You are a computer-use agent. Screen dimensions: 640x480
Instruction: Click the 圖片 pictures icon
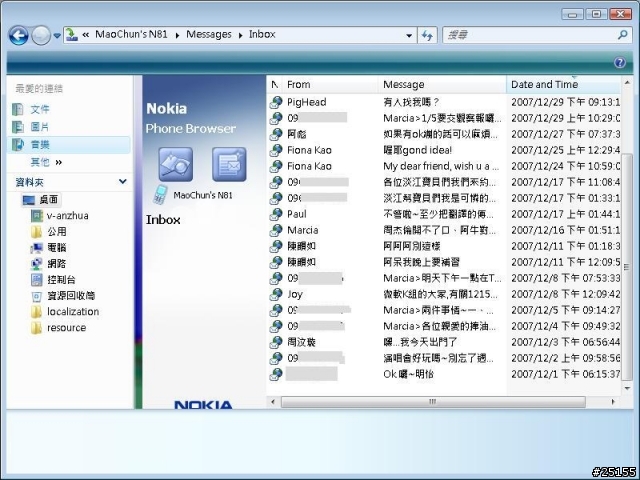pos(18,127)
